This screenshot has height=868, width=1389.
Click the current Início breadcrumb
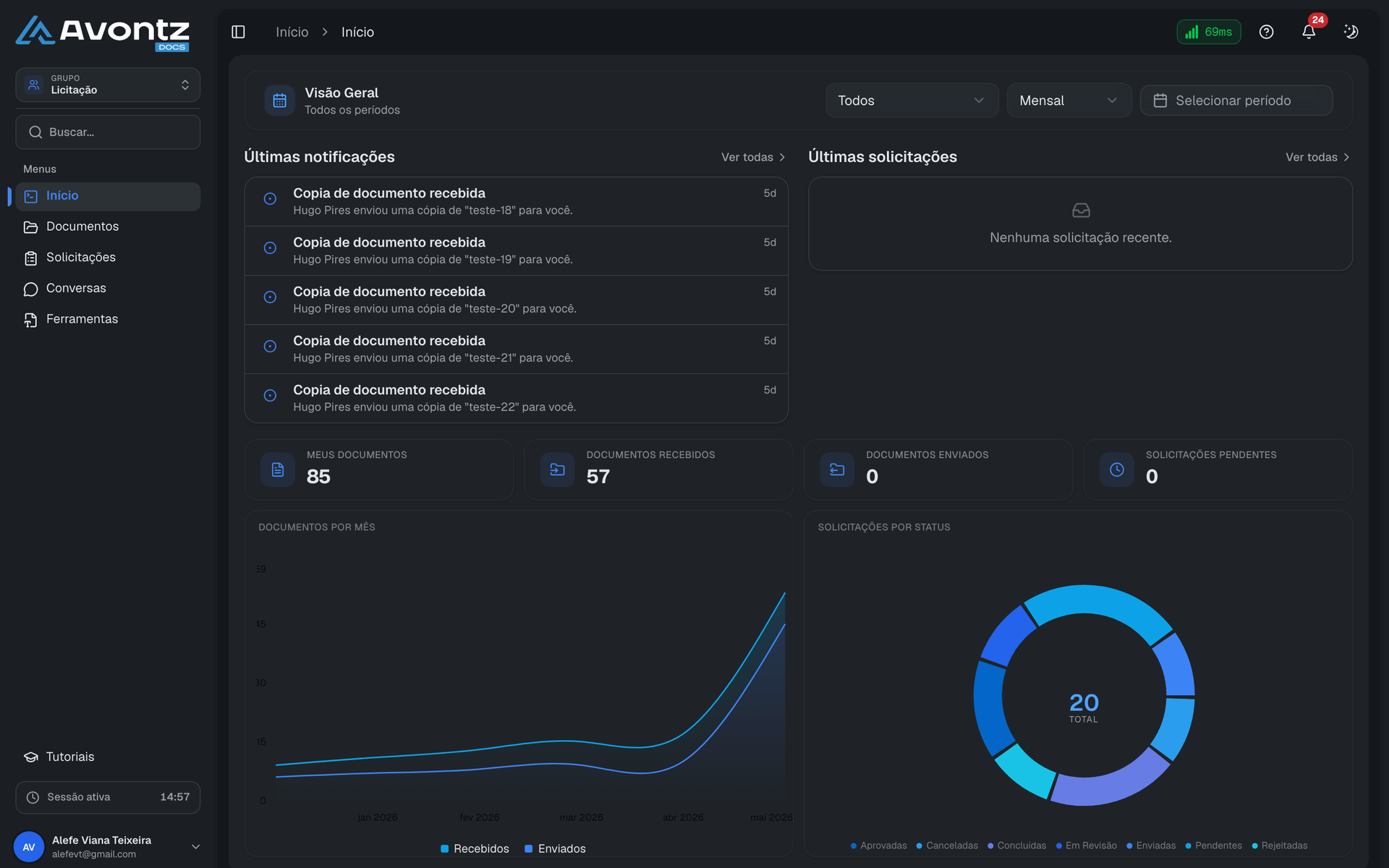click(x=357, y=32)
